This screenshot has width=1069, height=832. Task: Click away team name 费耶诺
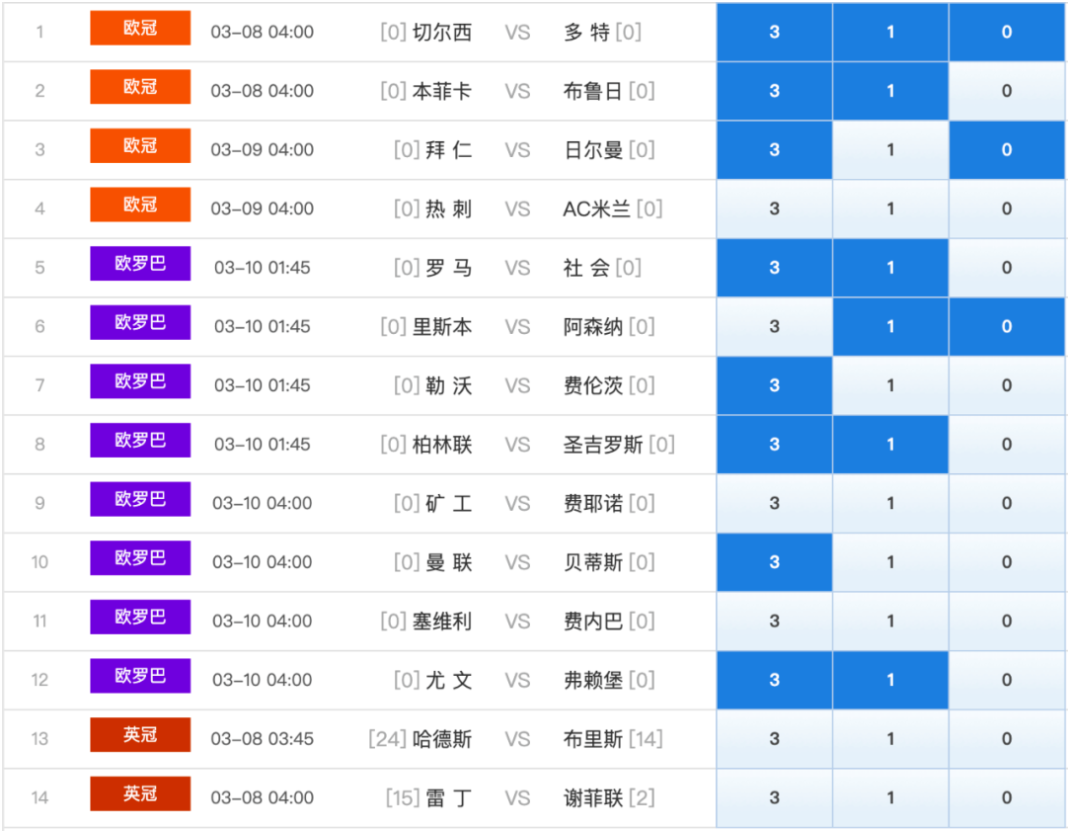point(593,503)
